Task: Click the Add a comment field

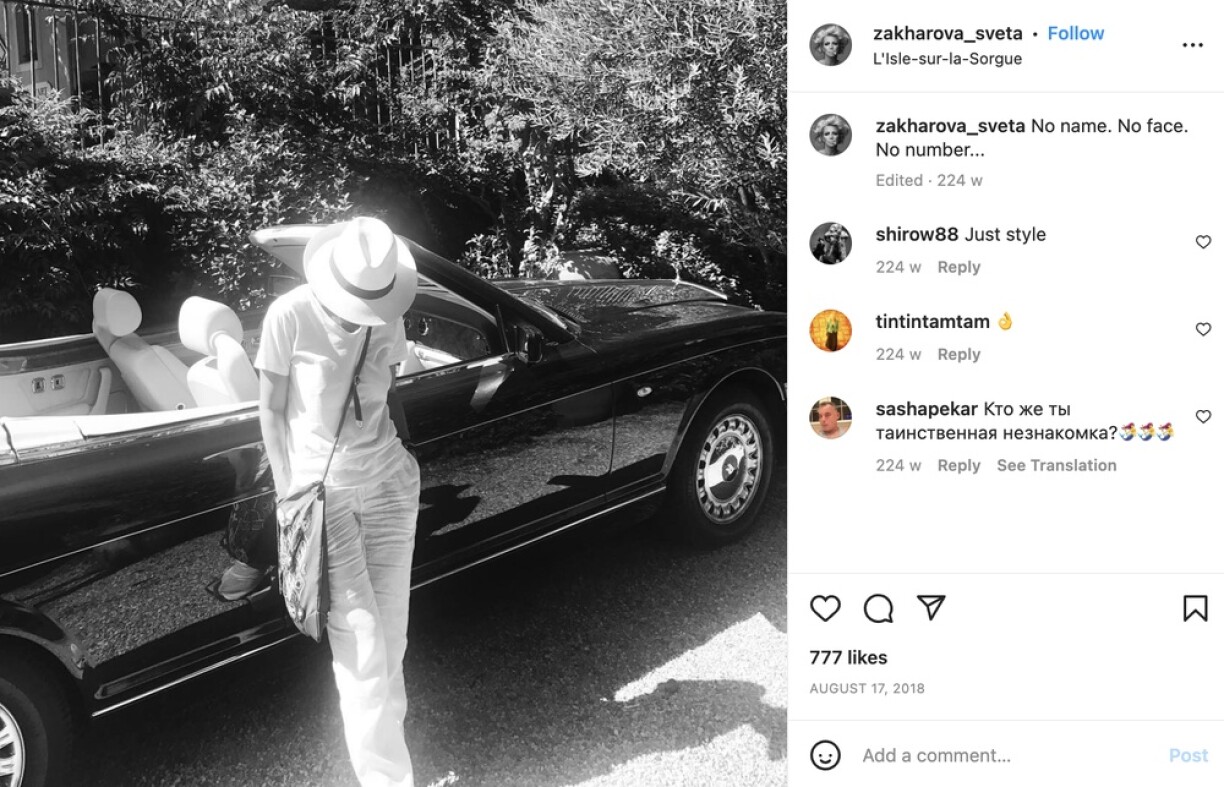Action: tap(1008, 755)
